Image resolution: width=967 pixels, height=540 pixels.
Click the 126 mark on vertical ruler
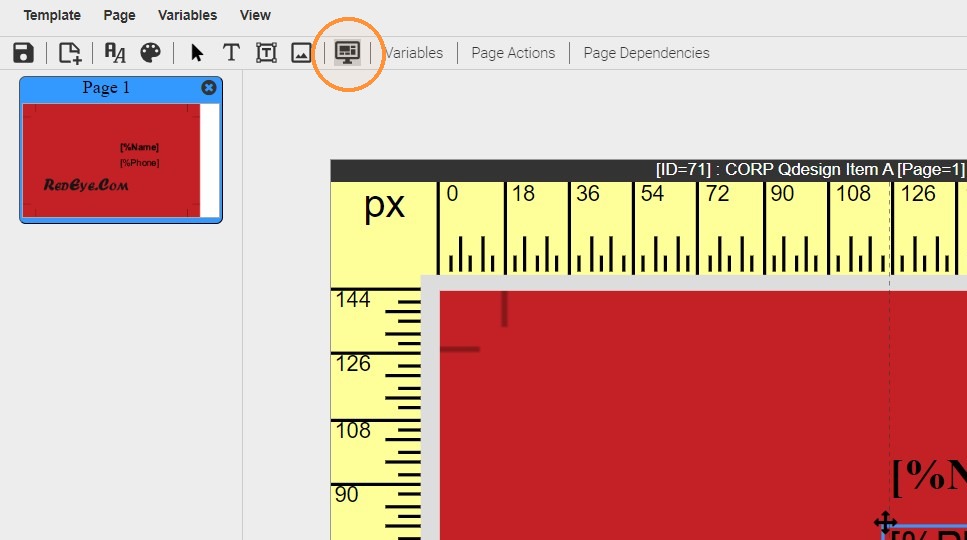pyautogui.click(x=353, y=364)
